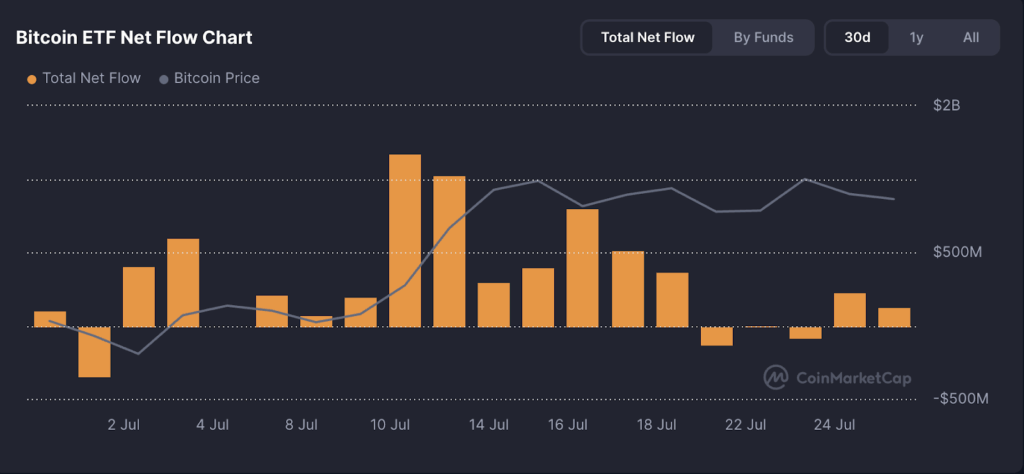Switch to the Total Net Flow tab
The width and height of the screenshot is (1024, 474).
647,38
